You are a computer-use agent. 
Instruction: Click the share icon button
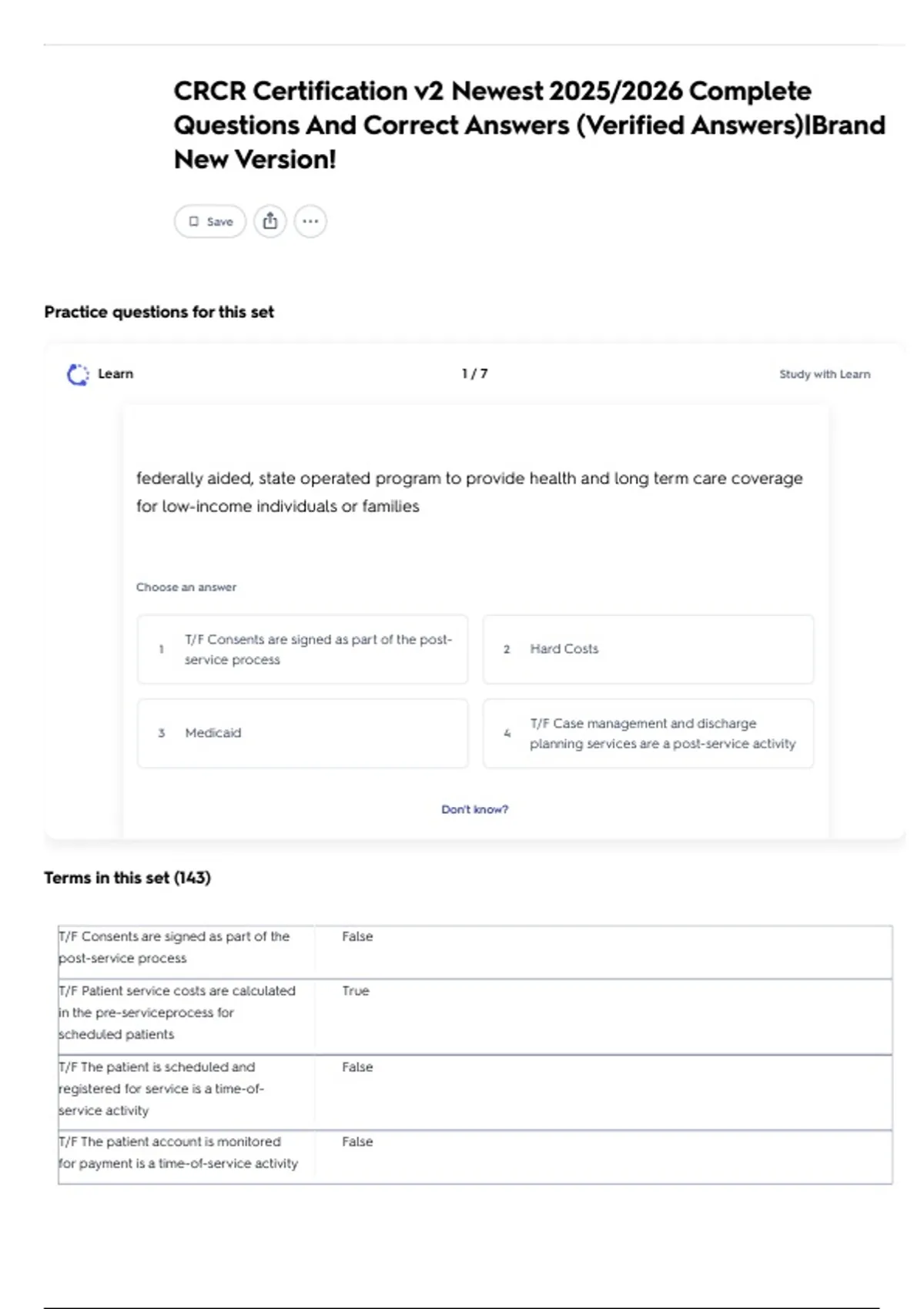[x=270, y=222]
